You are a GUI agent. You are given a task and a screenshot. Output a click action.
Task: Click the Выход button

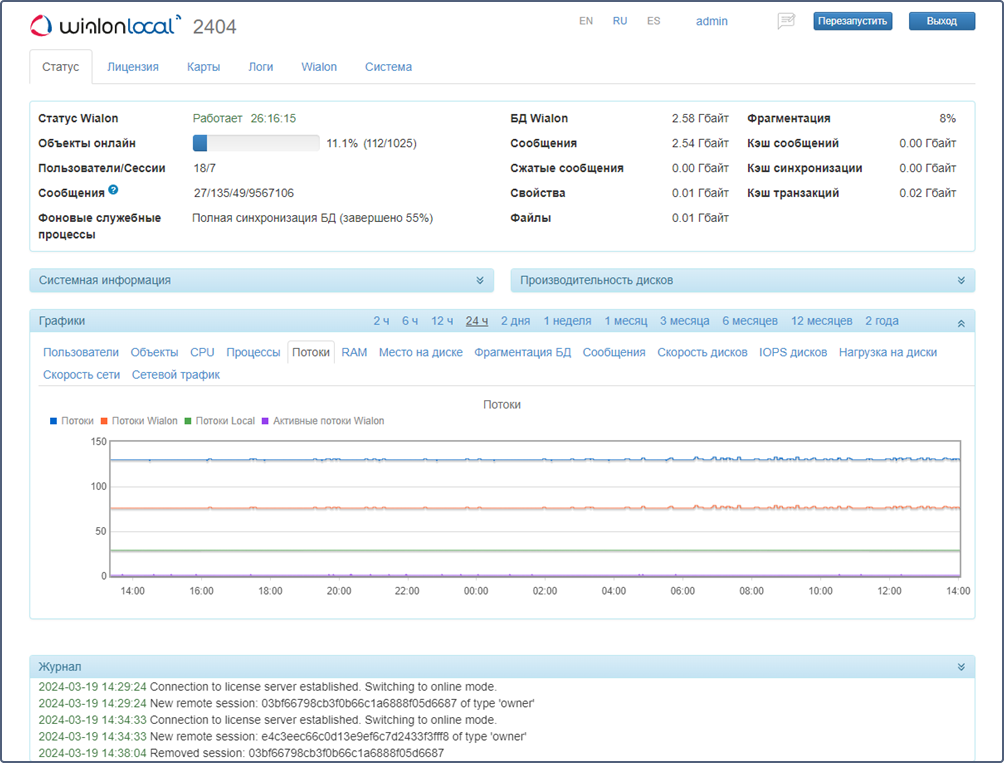coord(941,21)
